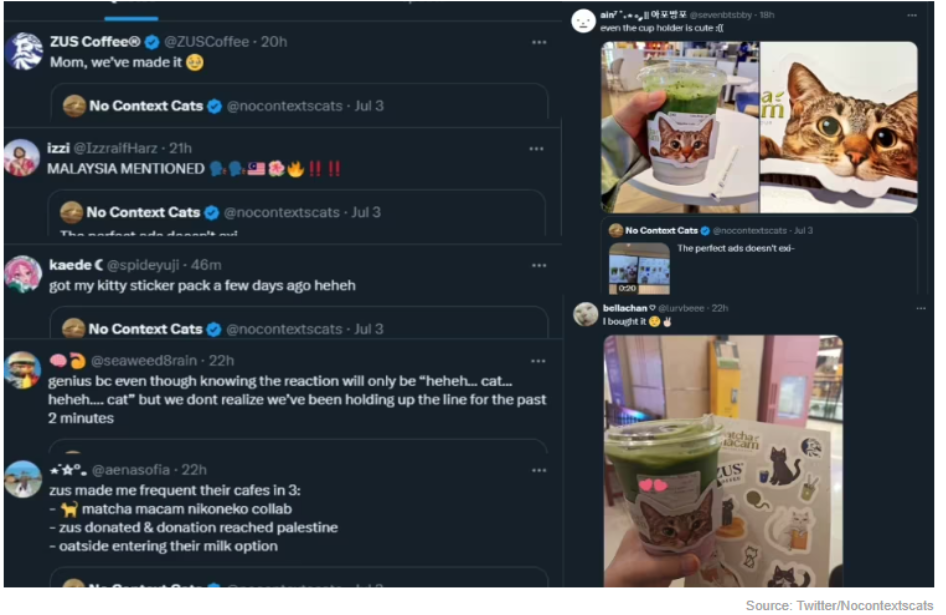
Task: Open photo of hand holding matcha cup
Action: pyautogui.click(x=679, y=126)
